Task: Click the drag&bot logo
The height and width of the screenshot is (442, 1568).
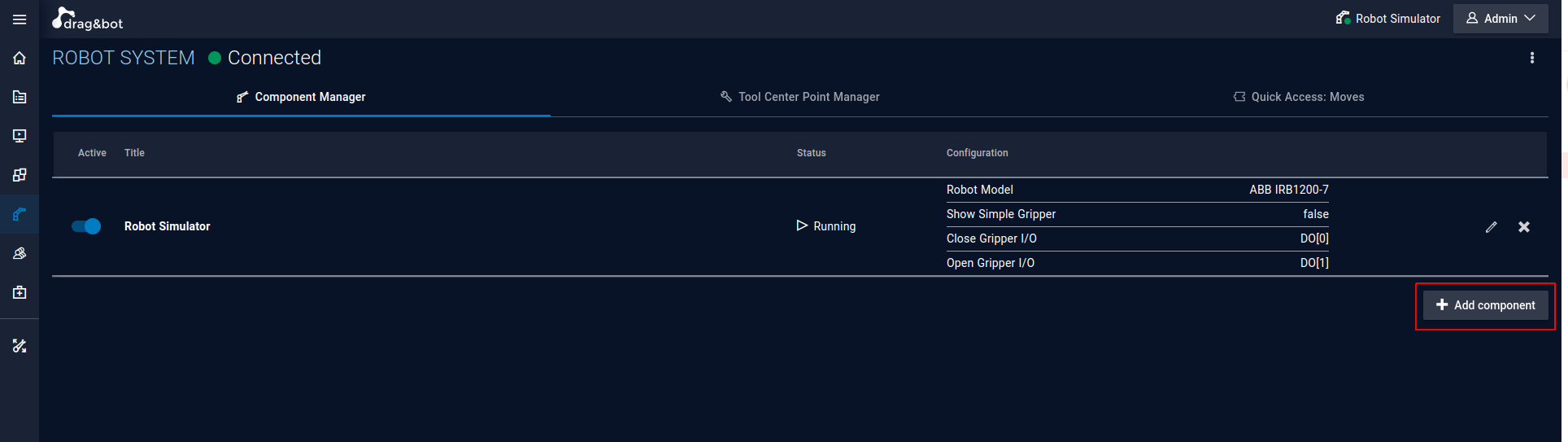Action: pos(88,19)
